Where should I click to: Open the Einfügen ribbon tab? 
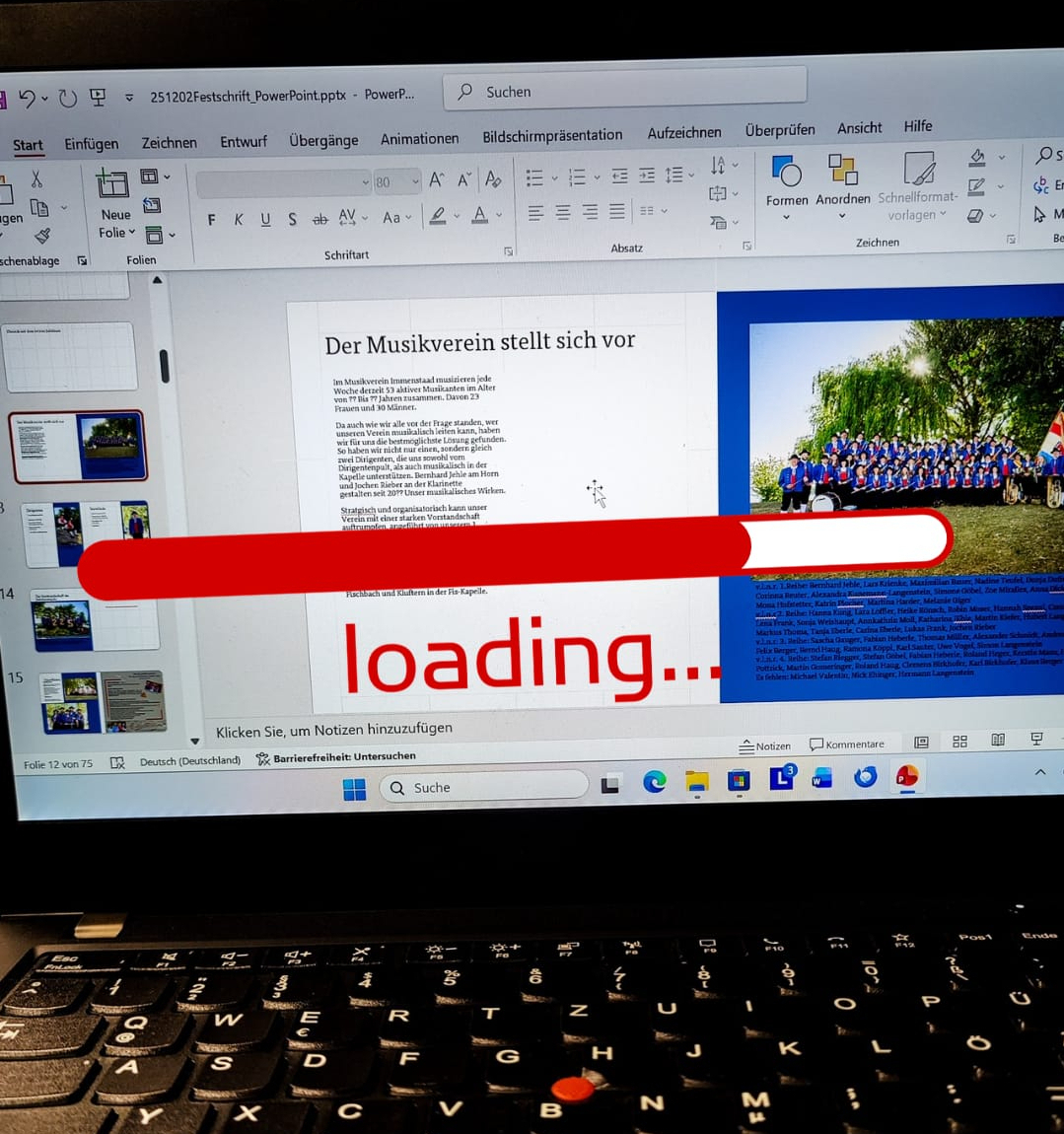pos(91,144)
